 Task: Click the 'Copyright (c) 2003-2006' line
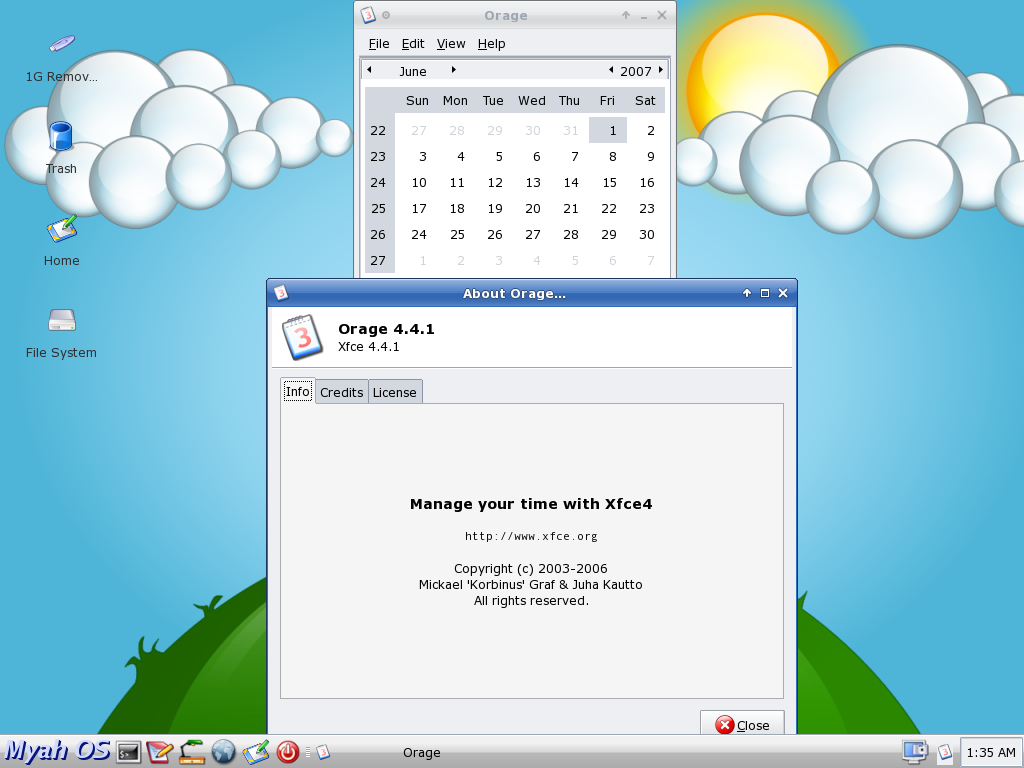pyautogui.click(x=531, y=568)
